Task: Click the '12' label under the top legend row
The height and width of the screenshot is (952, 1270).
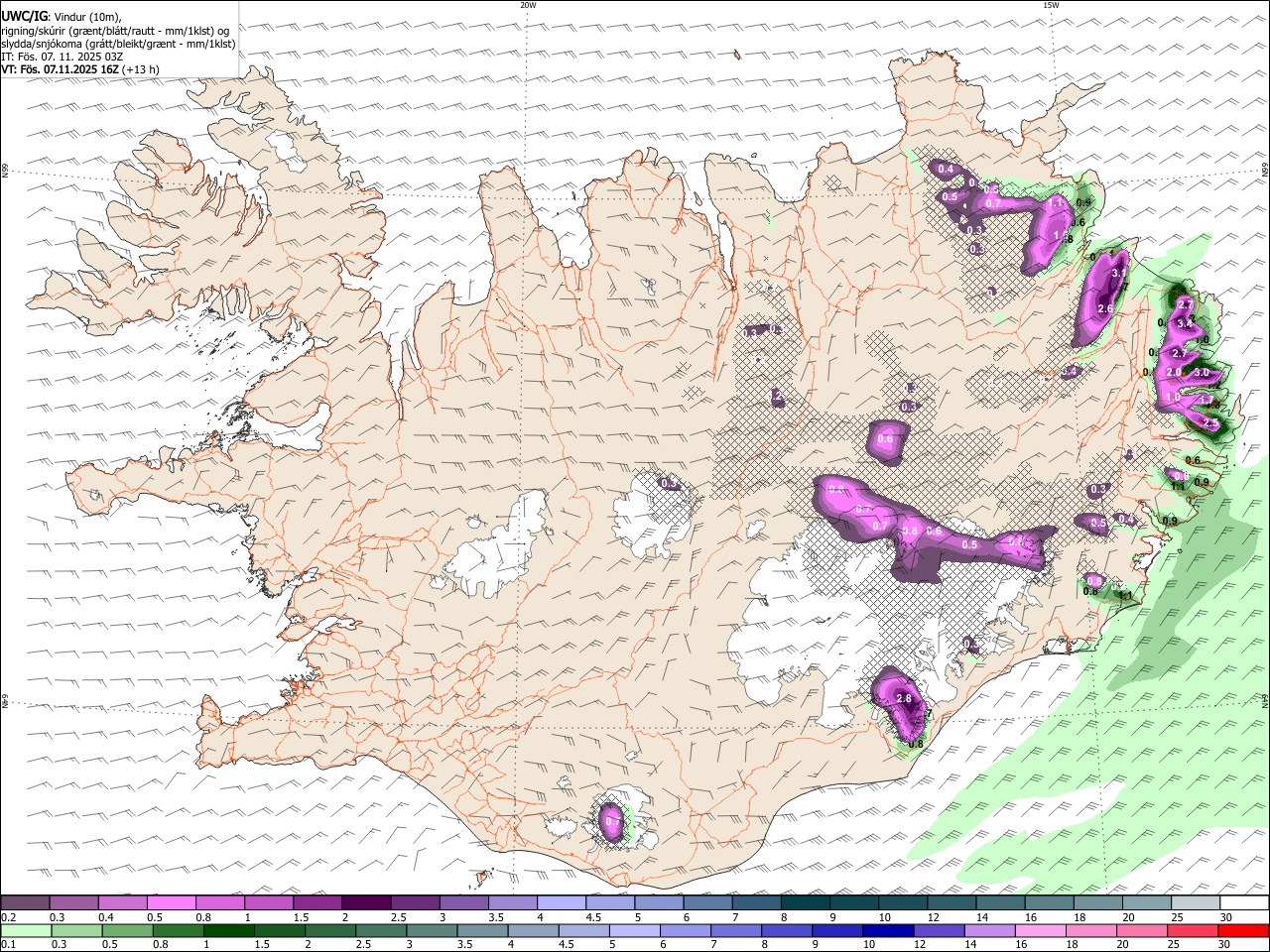Action: tap(934, 917)
